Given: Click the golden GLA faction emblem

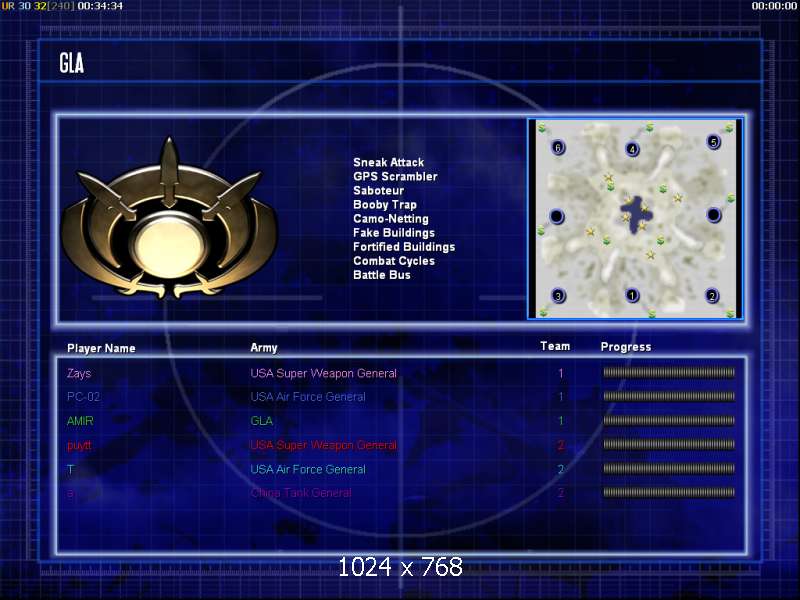Looking at the screenshot, I should coord(168,219).
